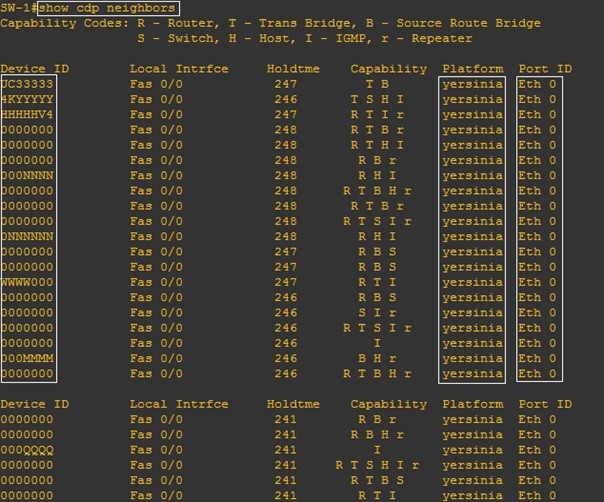Click capability 'S I r'

point(377,313)
